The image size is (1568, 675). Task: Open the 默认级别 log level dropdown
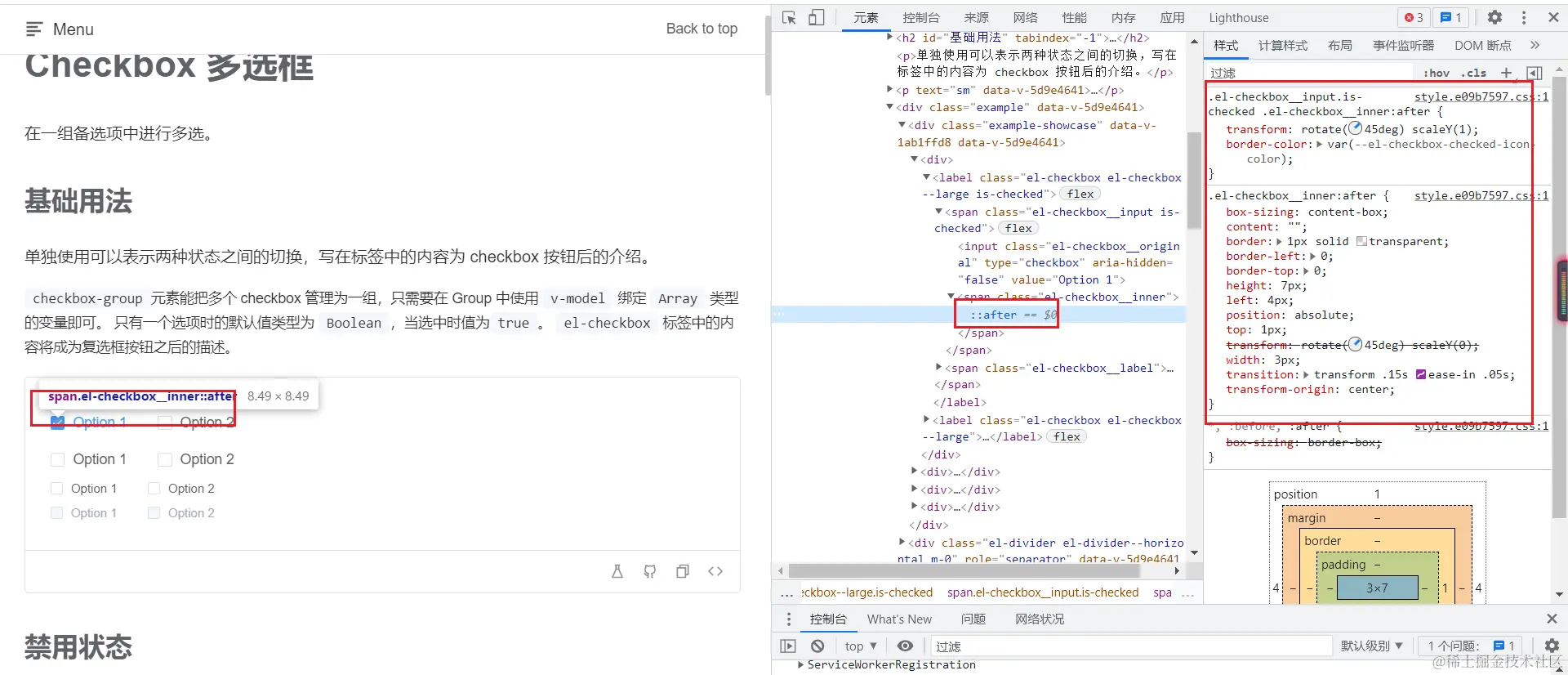click(x=1371, y=646)
